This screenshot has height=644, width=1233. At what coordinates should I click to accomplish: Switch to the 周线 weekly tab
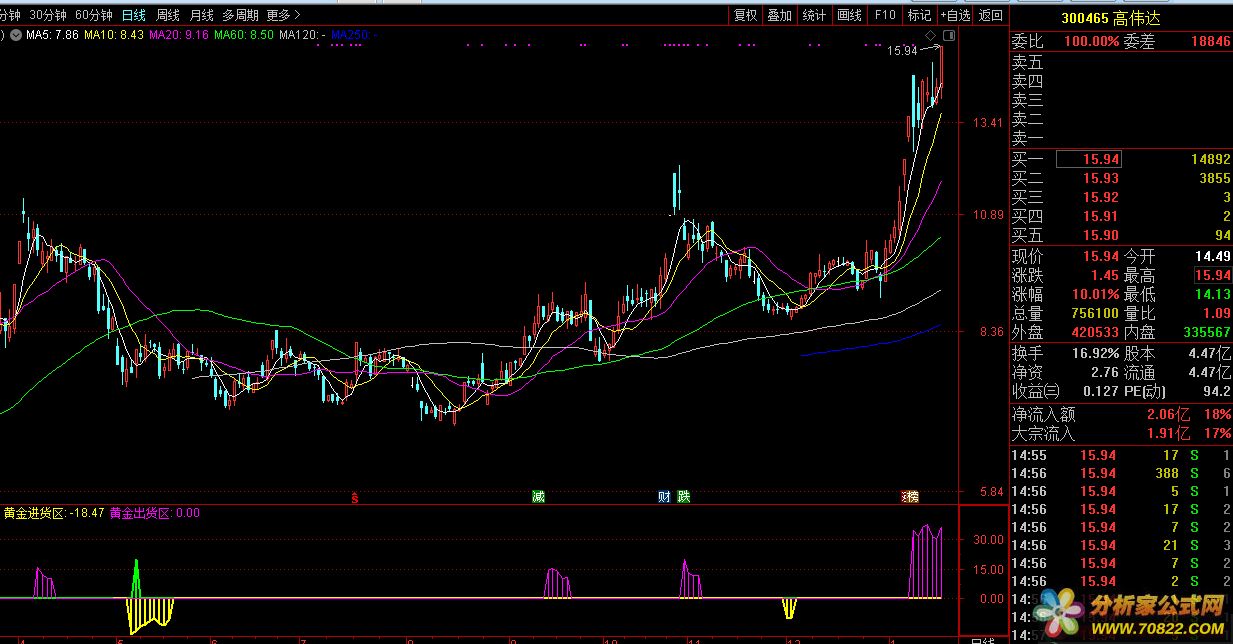(x=168, y=15)
